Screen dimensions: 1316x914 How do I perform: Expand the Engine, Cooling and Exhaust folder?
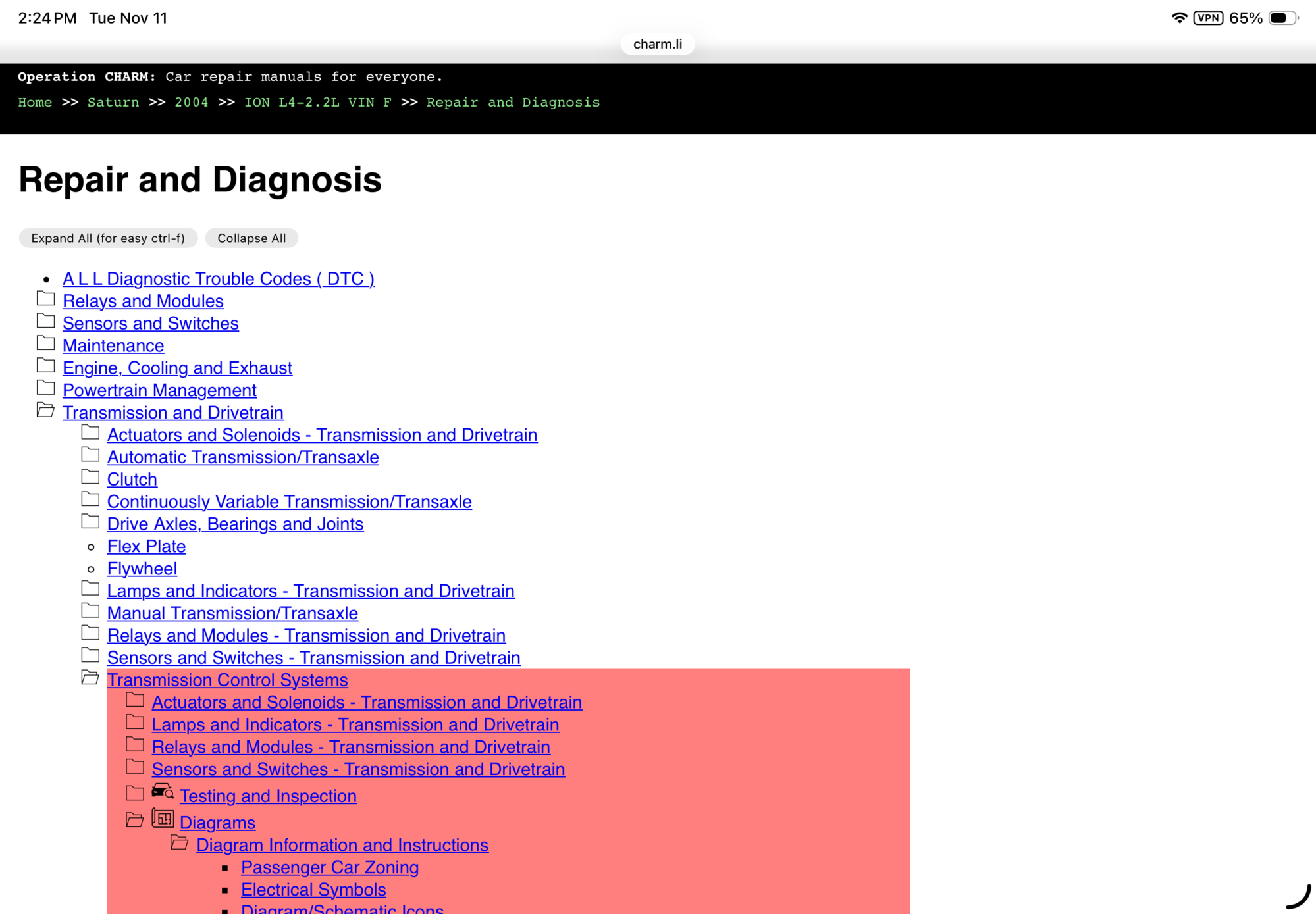(45, 366)
